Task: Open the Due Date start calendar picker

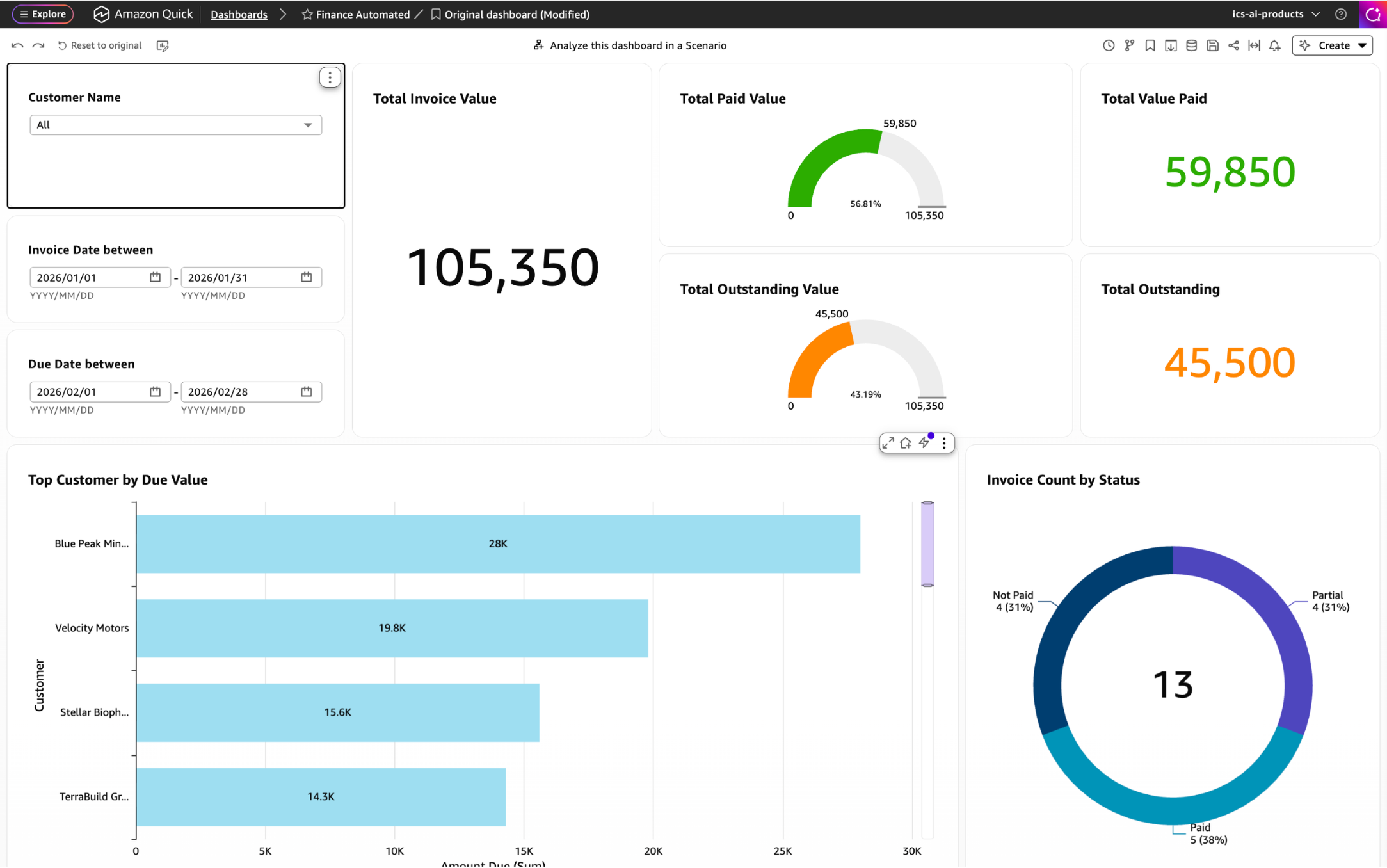Action: pos(155,392)
